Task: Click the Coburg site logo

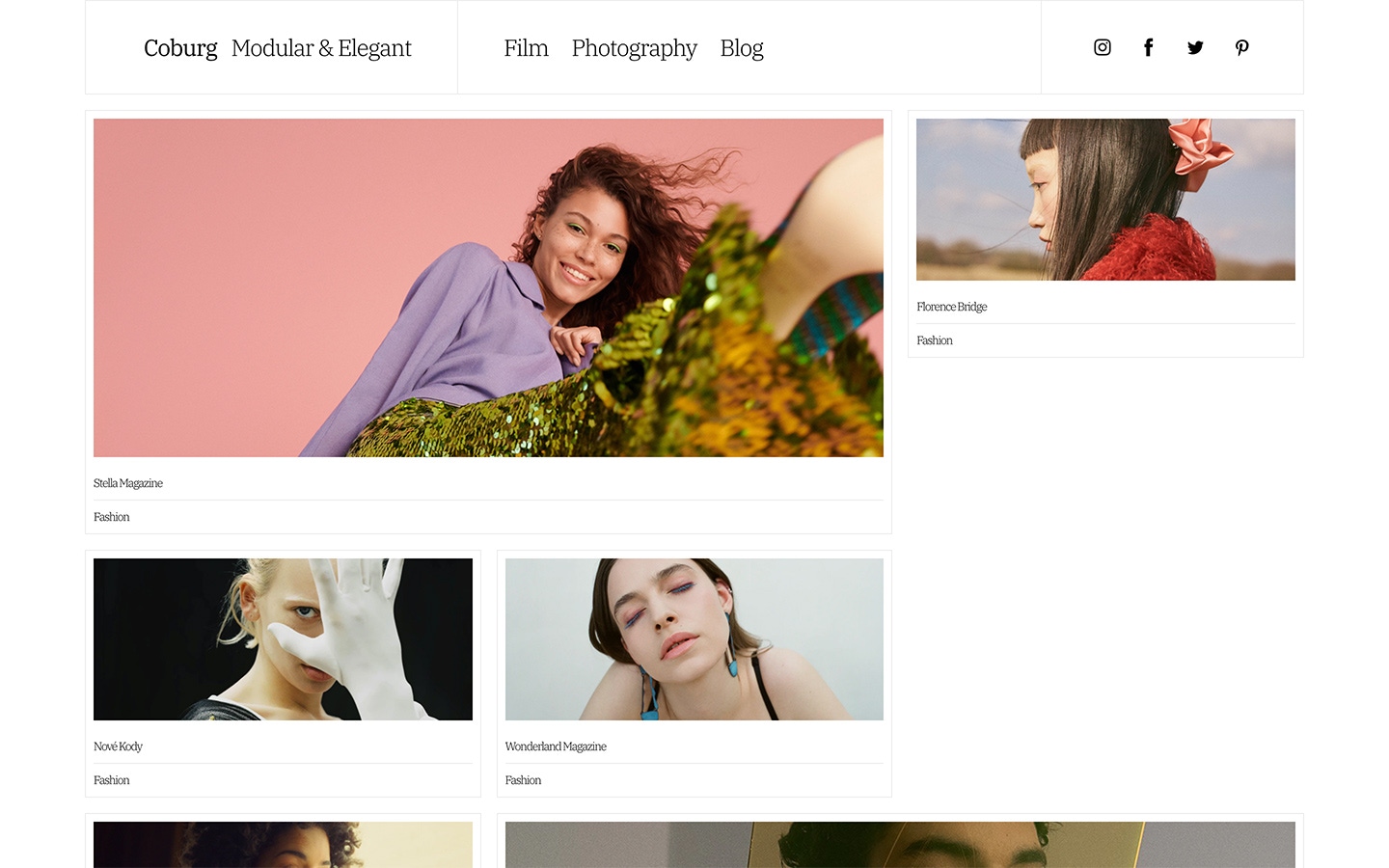Action: pos(180,47)
